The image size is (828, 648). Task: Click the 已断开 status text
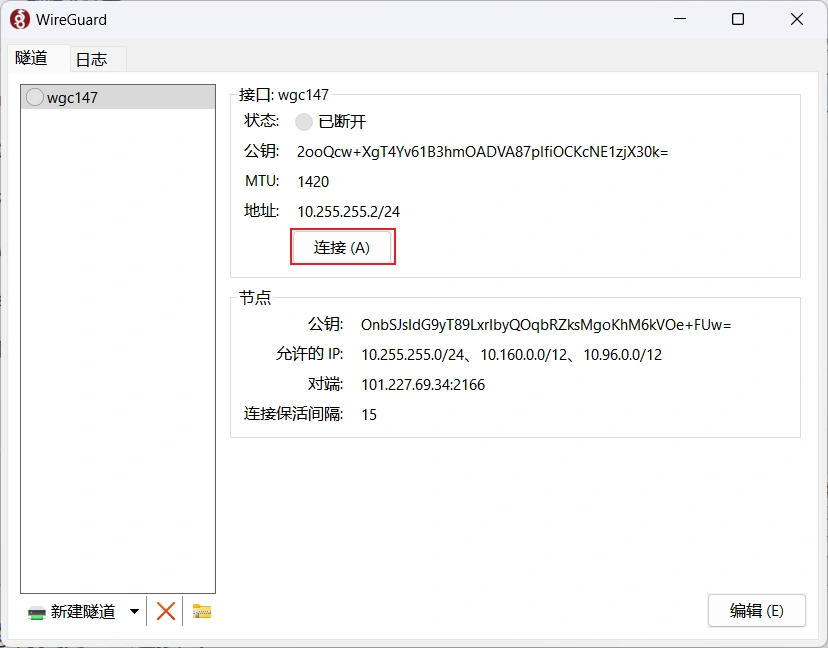pyautogui.click(x=342, y=122)
